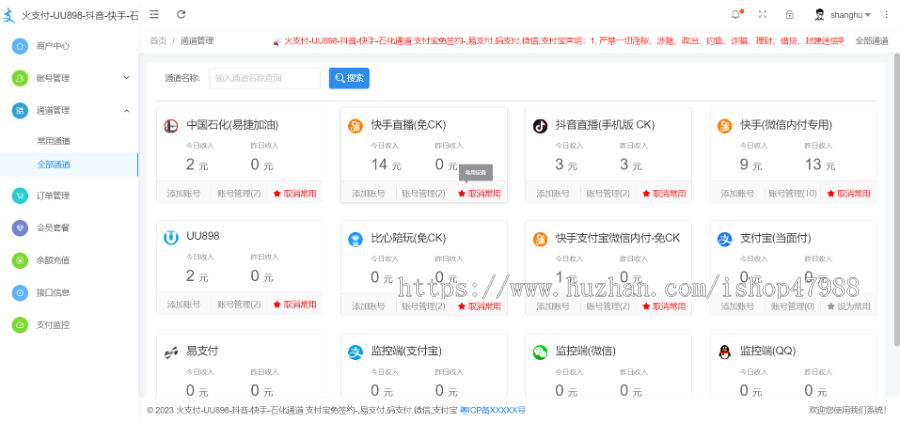Click the 比心陪玩 channel logo

355,239
